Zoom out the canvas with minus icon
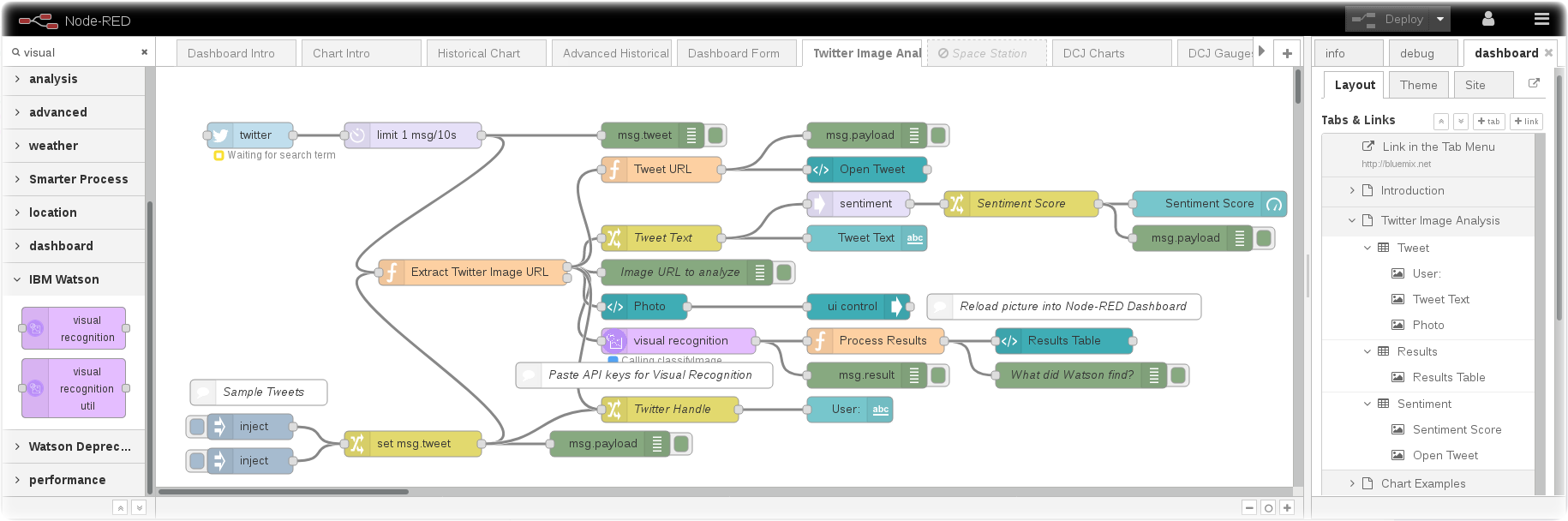Screen dimensions: 1568x521 click(x=1249, y=507)
